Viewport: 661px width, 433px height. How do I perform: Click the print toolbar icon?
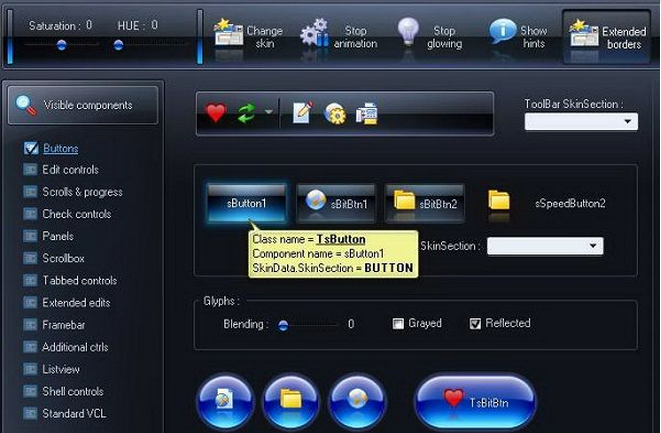[x=367, y=113]
